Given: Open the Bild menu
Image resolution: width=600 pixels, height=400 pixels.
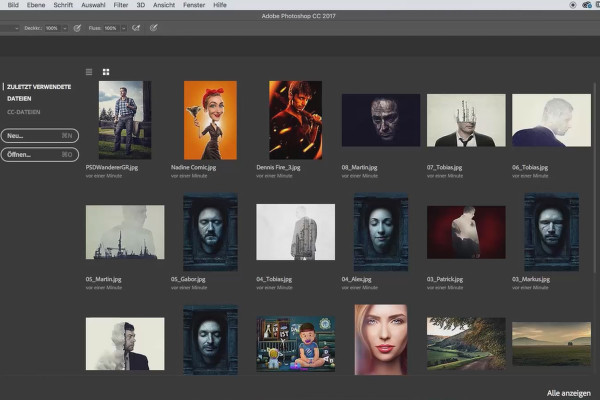Looking at the screenshot, I should pos(13,5).
